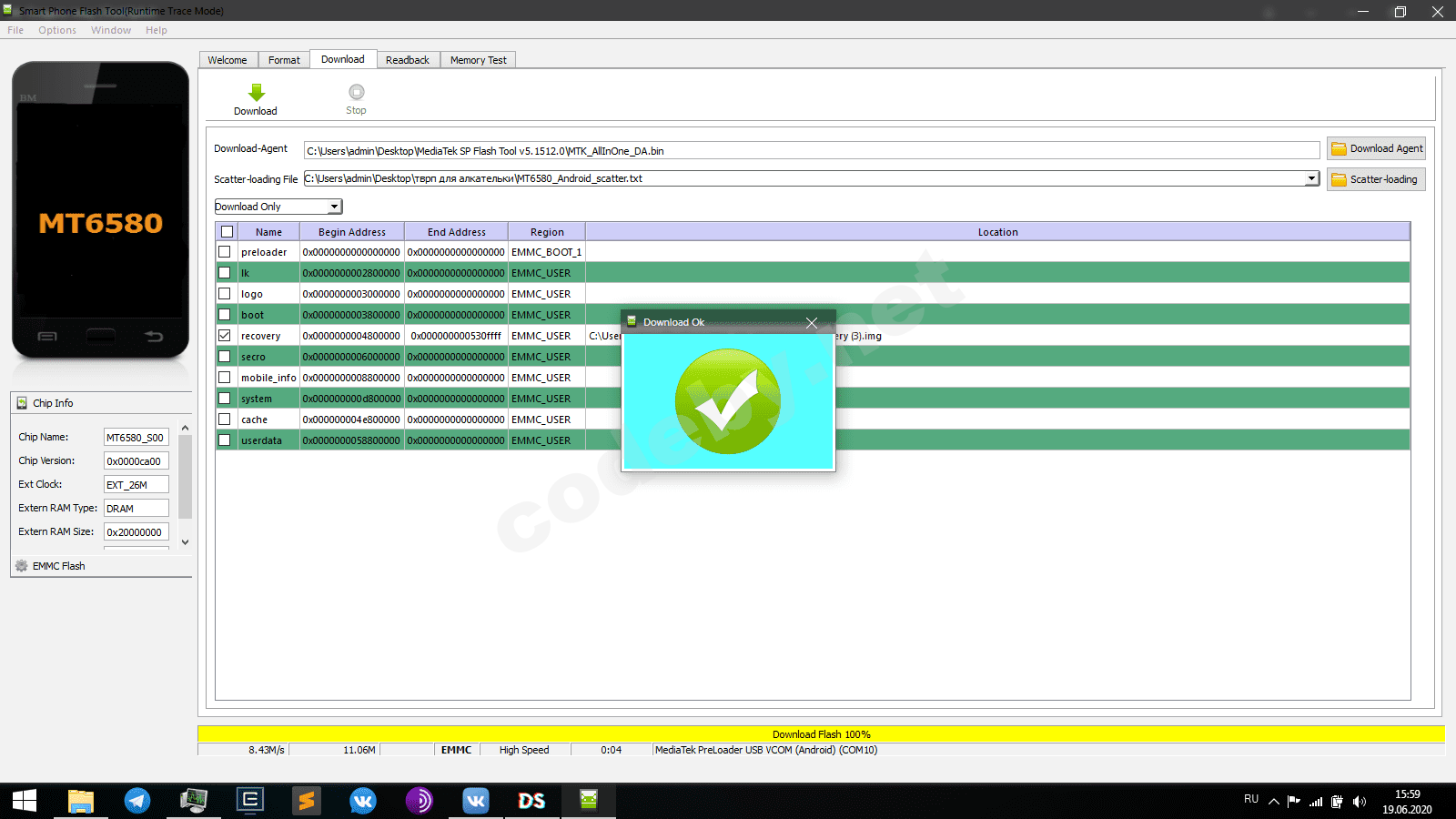Click the green checkmark in Download Ok dialog
The width and height of the screenshot is (1456, 819).
click(727, 401)
